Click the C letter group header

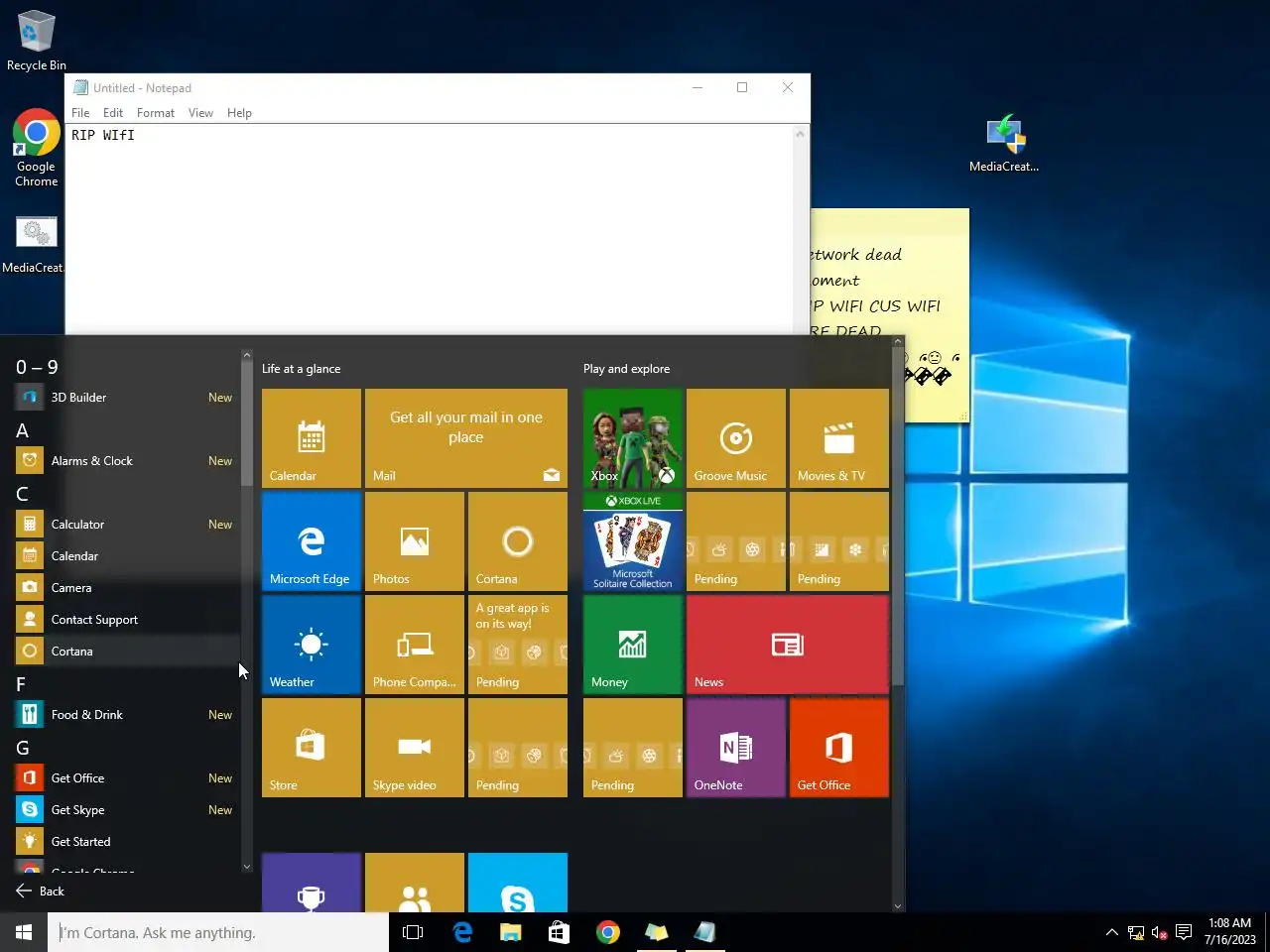coord(22,494)
